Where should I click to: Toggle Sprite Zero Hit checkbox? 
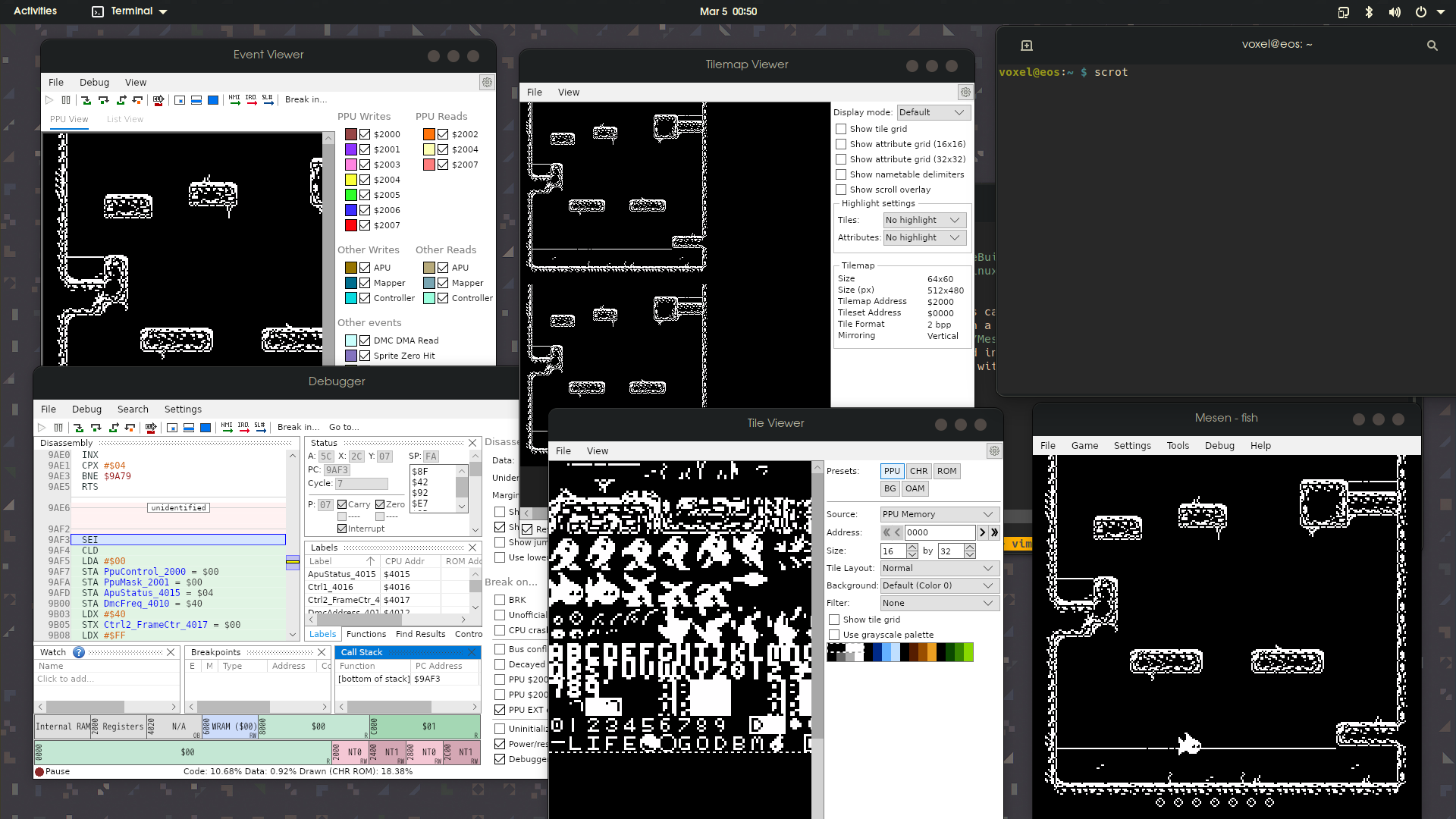(365, 356)
